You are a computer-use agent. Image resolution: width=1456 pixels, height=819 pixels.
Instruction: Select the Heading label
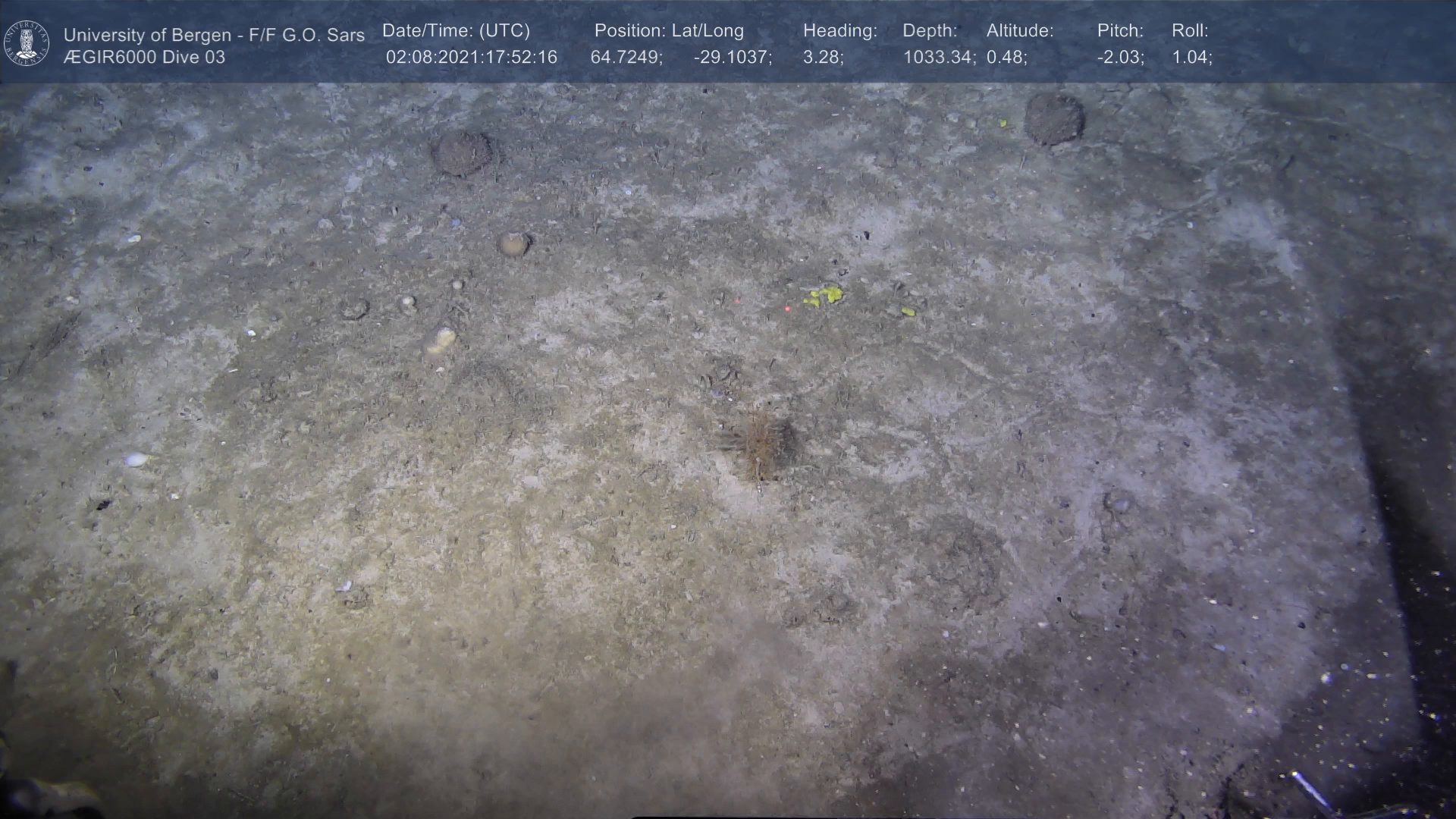pos(839,31)
